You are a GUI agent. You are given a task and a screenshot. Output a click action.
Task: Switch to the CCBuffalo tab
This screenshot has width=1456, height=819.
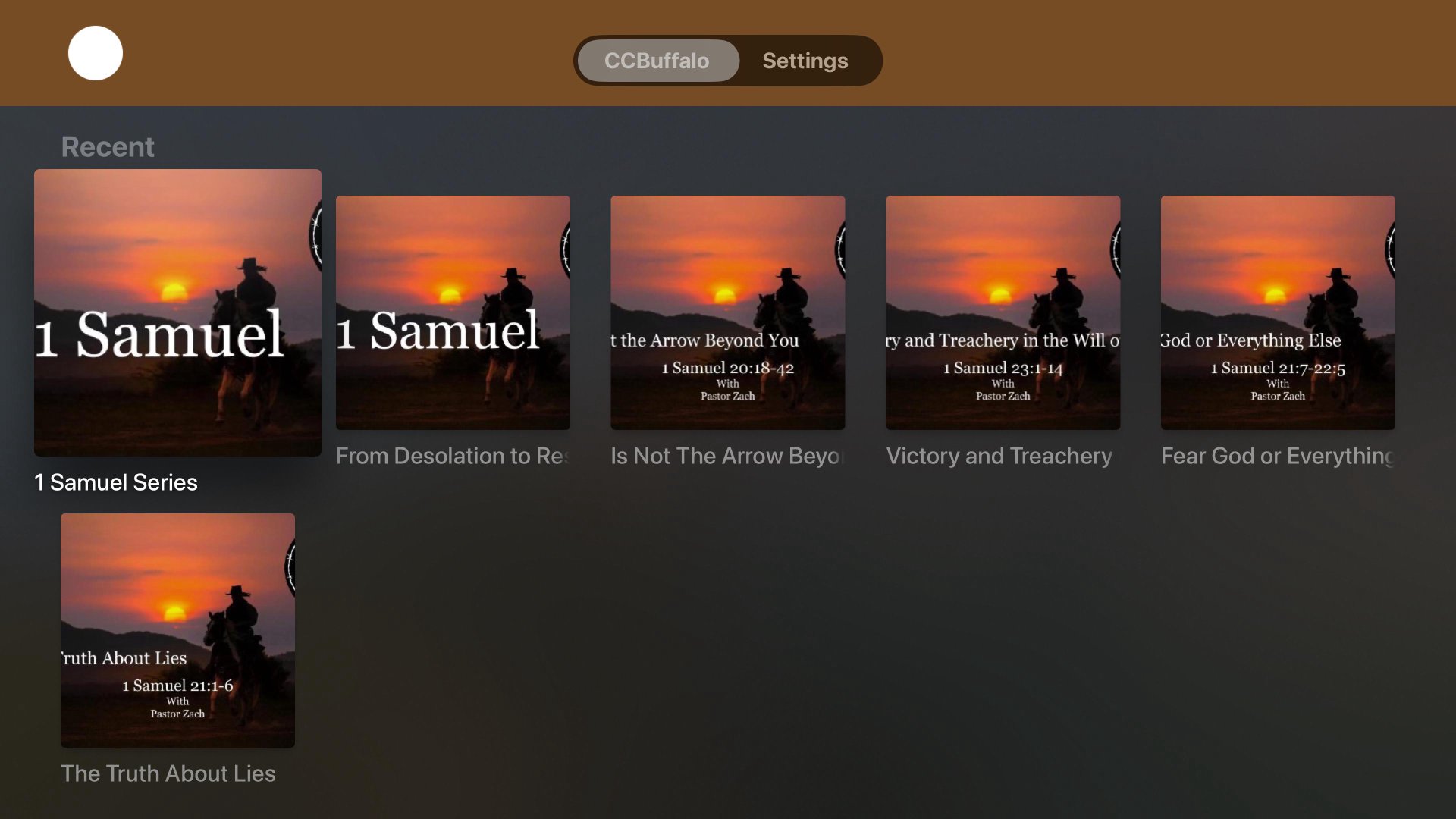pos(657,61)
